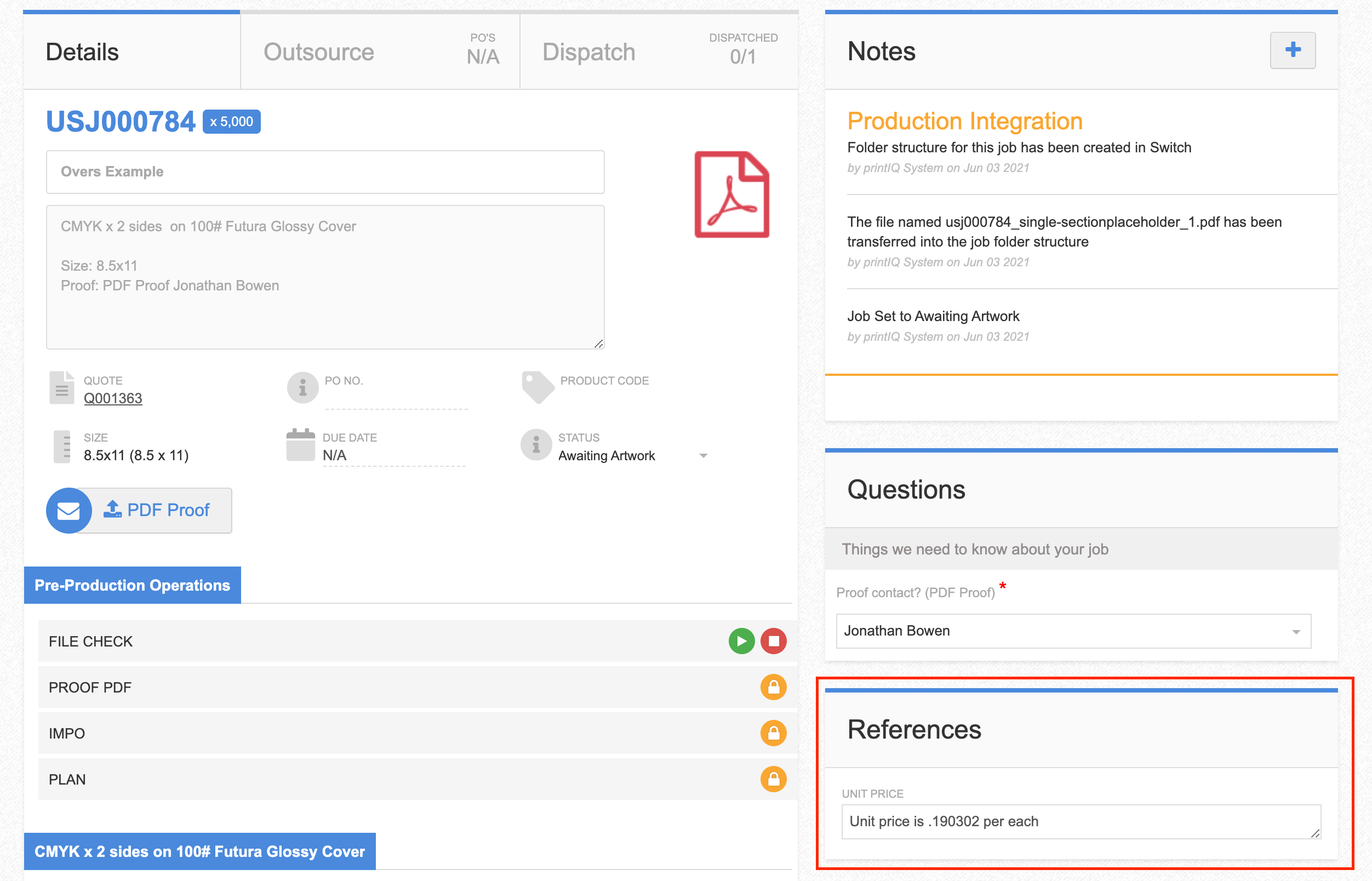Expand the Status dropdown arrow
Image resolution: width=1372 pixels, height=881 pixels.
(703, 456)
